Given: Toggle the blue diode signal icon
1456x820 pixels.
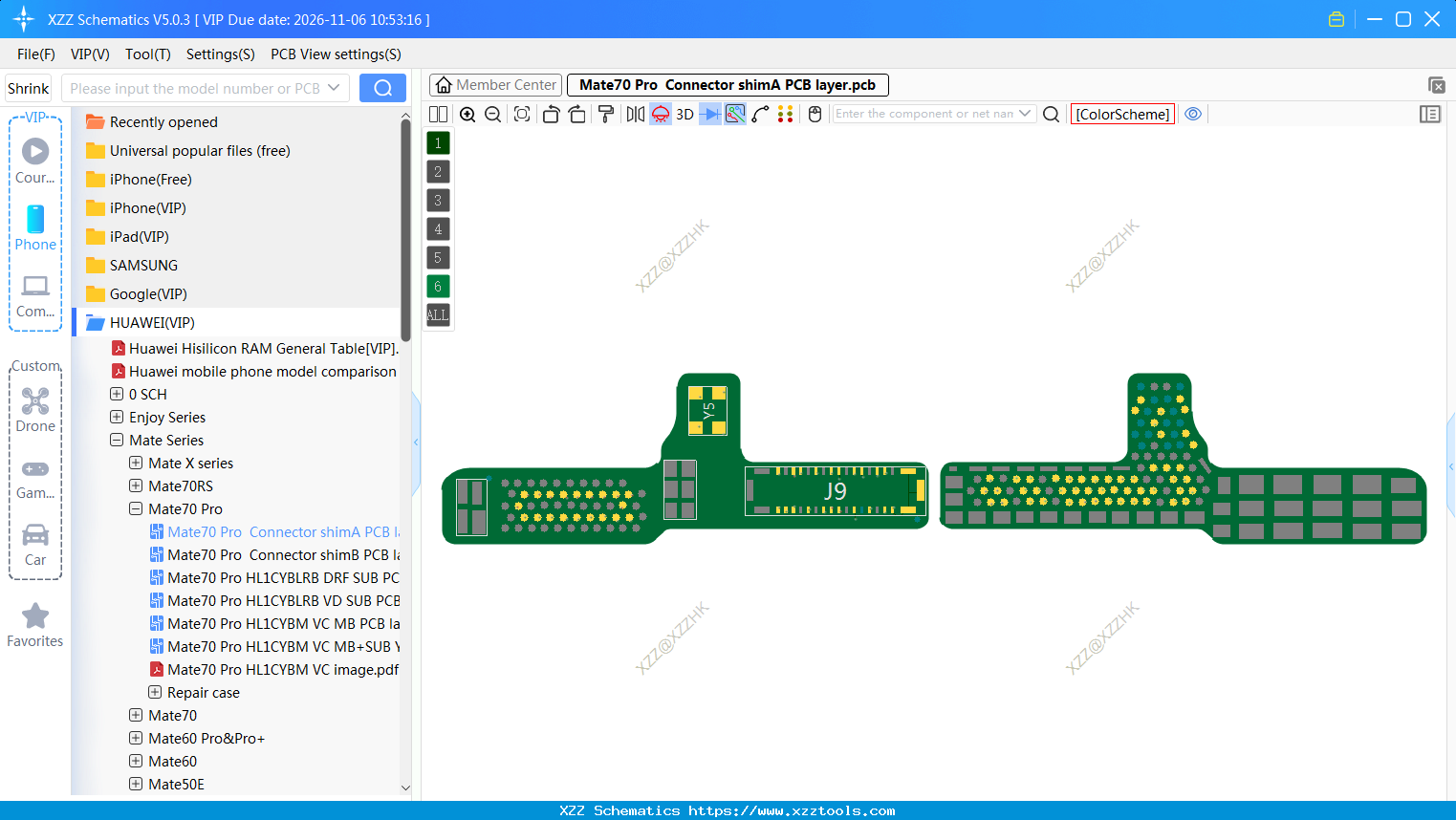Looking at the screenshot, I should (x=710, y=115).
